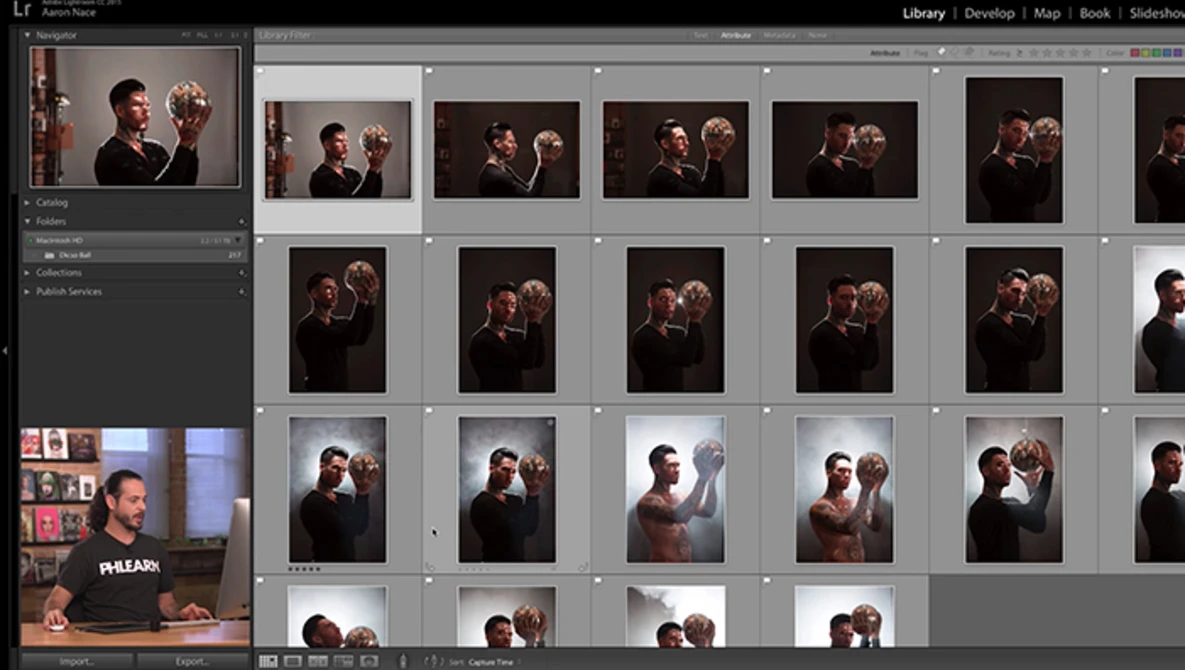Select the highlighted landscape thumbnail with gray wall

338,150
